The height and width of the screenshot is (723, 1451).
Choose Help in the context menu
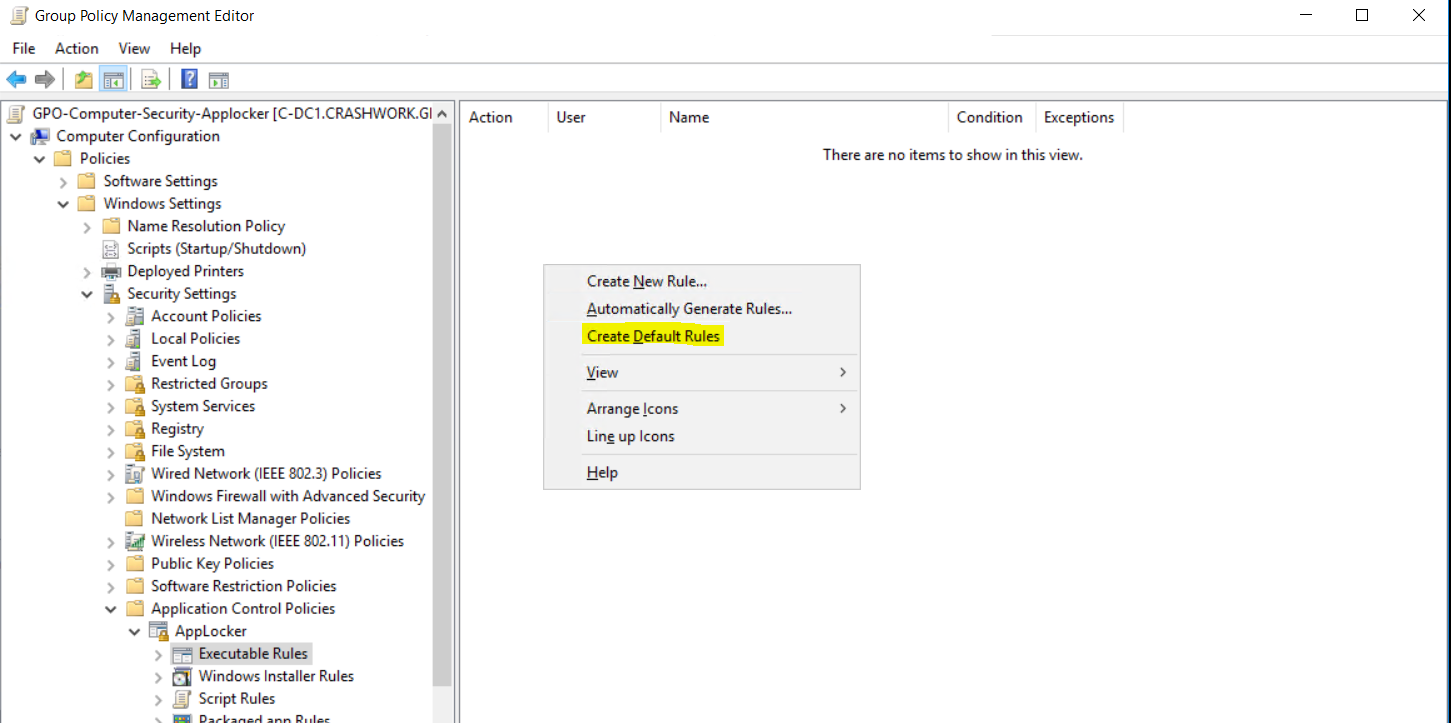tap(702, 473)
